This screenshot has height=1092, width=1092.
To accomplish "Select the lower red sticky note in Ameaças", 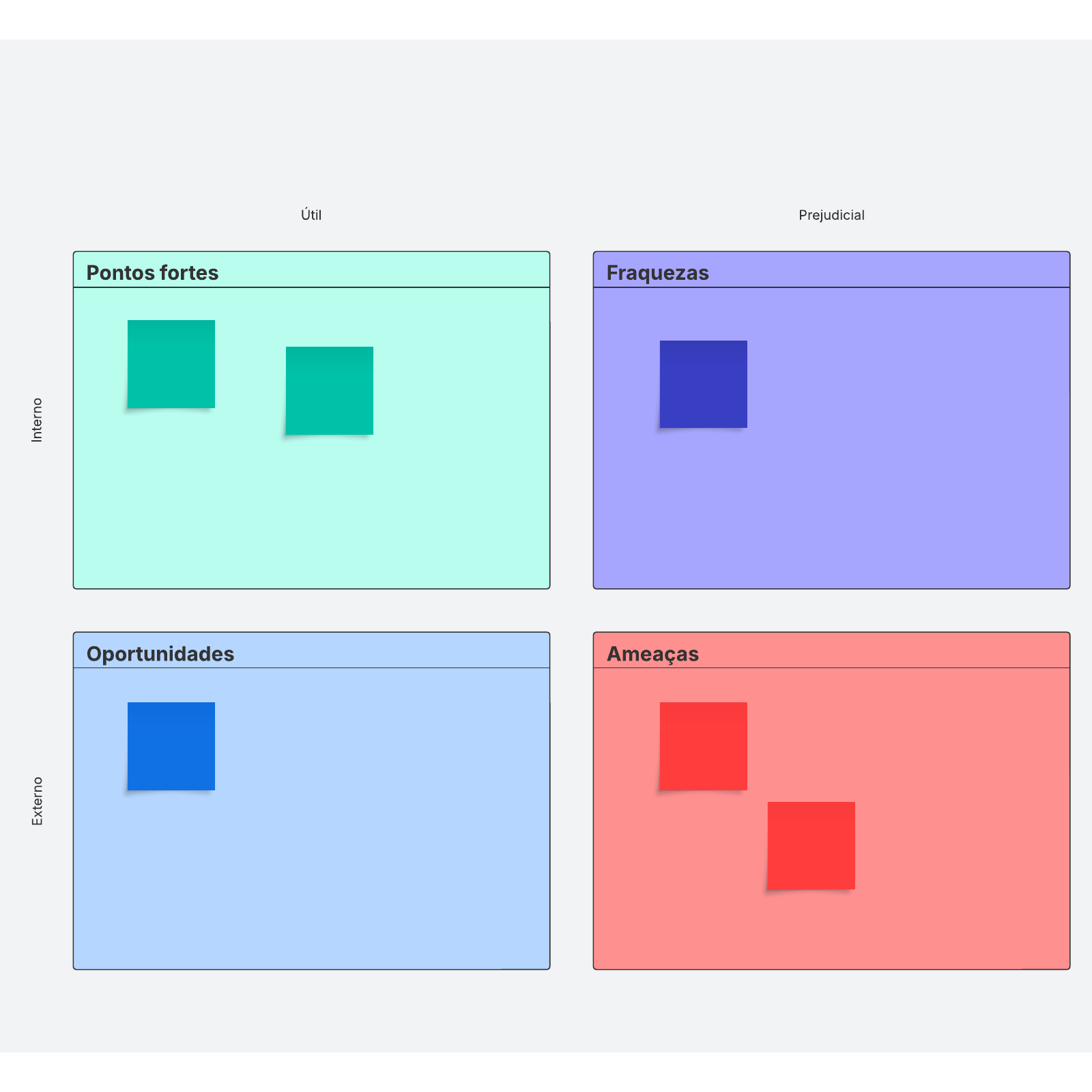I will point(811,846).
